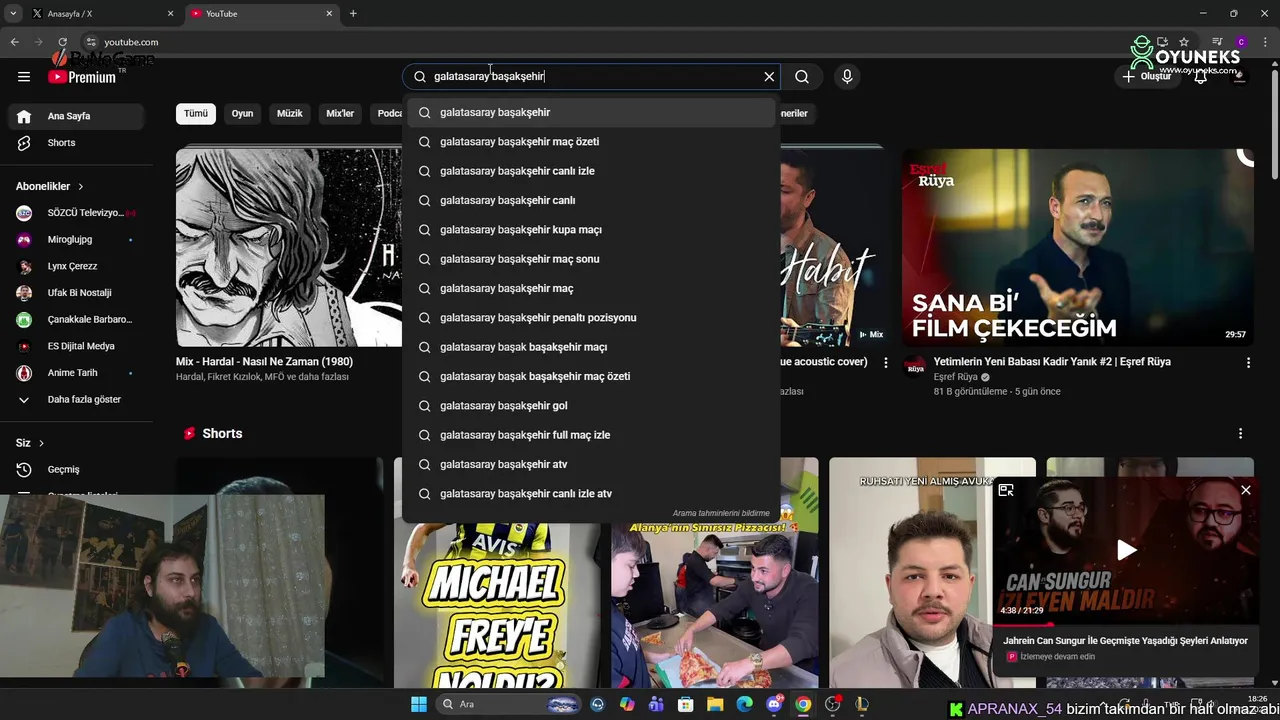This screenshot has width=1280, height=720.
Task: Open Microsoft Edge from the taskbar
Action: pyautogui.click(x=744, y=705)
